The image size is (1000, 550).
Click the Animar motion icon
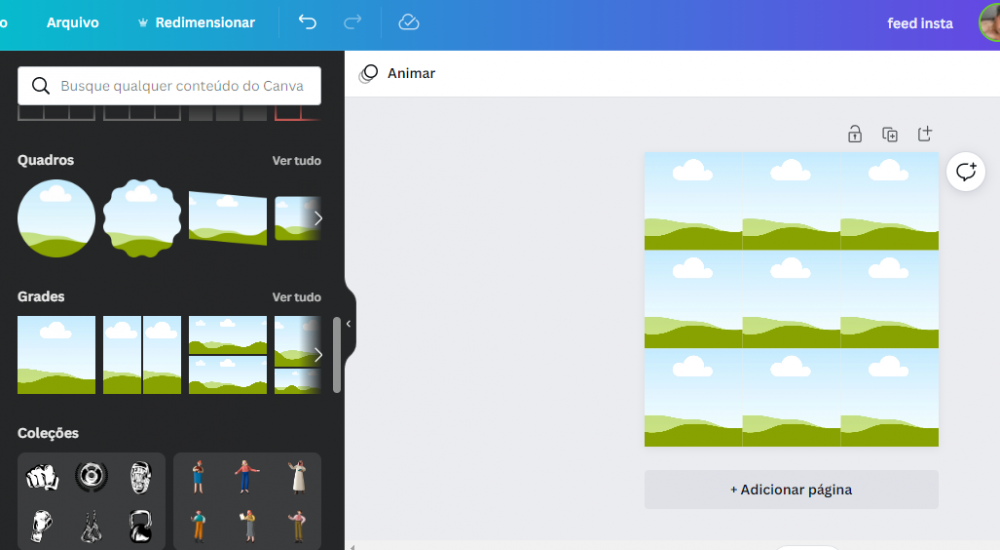369,73
